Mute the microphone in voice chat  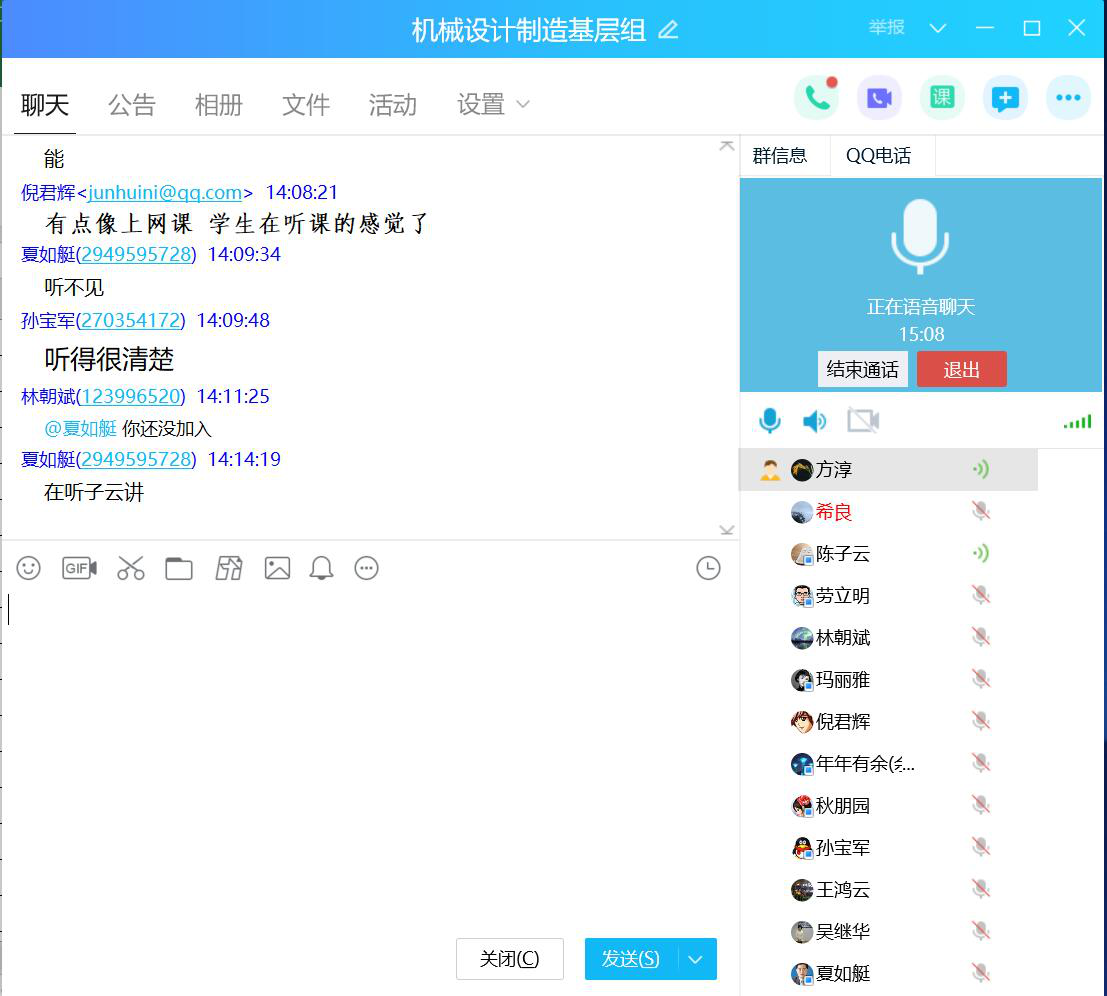(x=769, y=421)
